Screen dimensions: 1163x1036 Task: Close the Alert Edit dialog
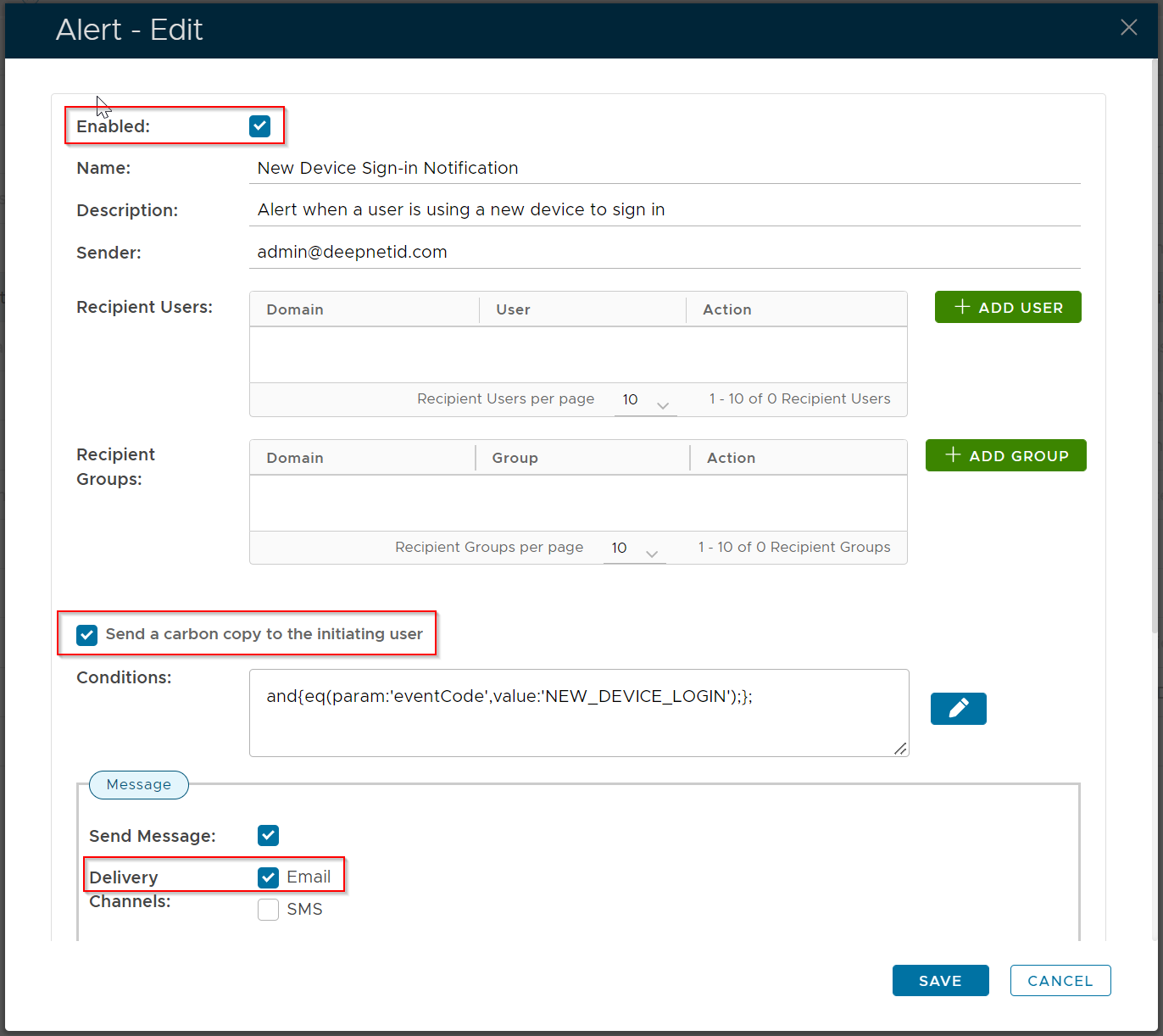click(1128, 28)
